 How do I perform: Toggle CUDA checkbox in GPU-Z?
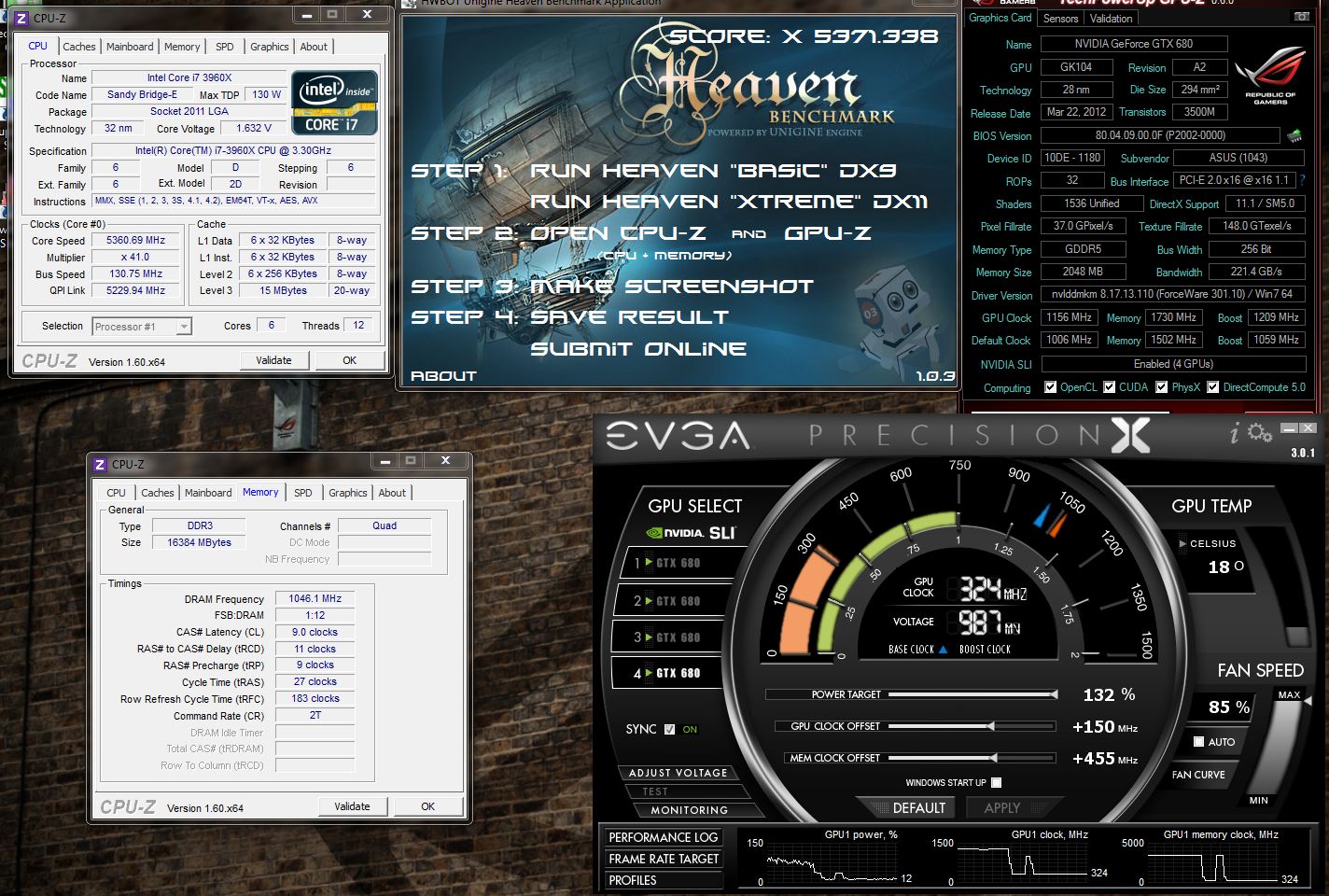pos(1110,387)
